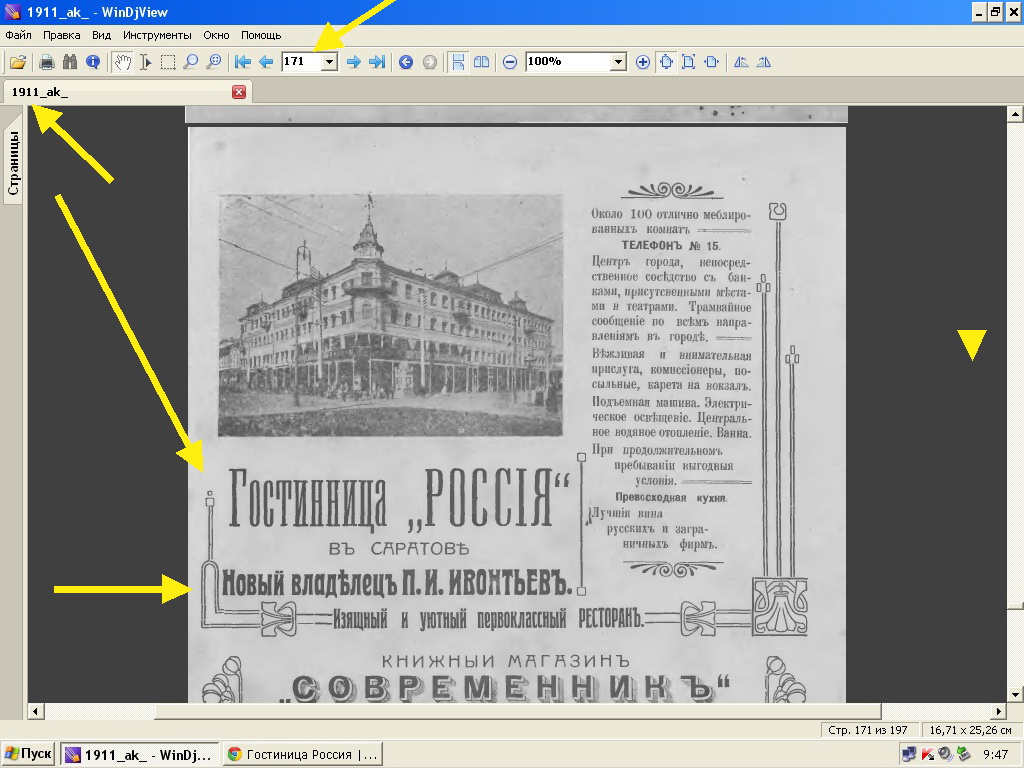Rotate the page left
Screen dimensions: 1024x768
(x=741, y=62)
